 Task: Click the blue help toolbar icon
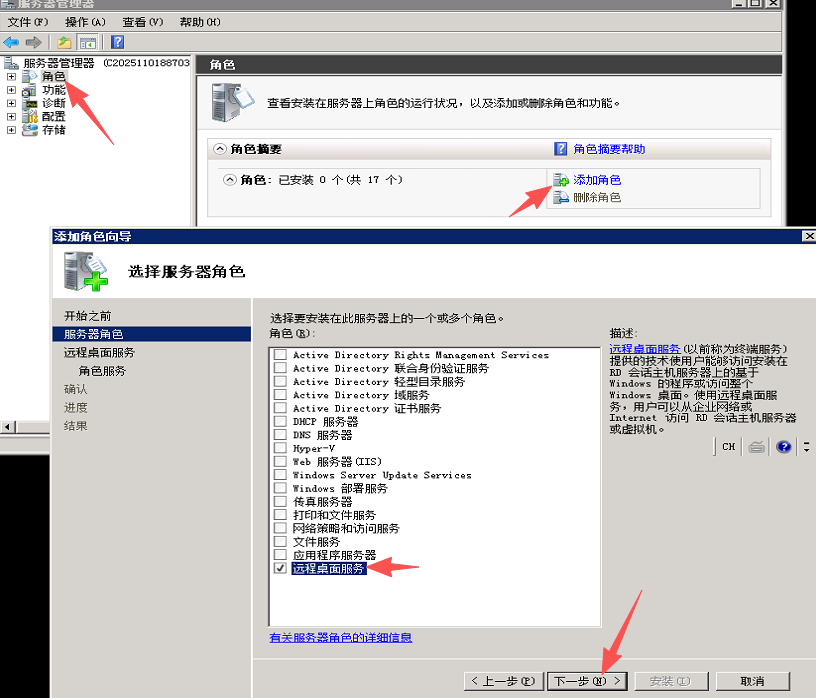(117, 42)
